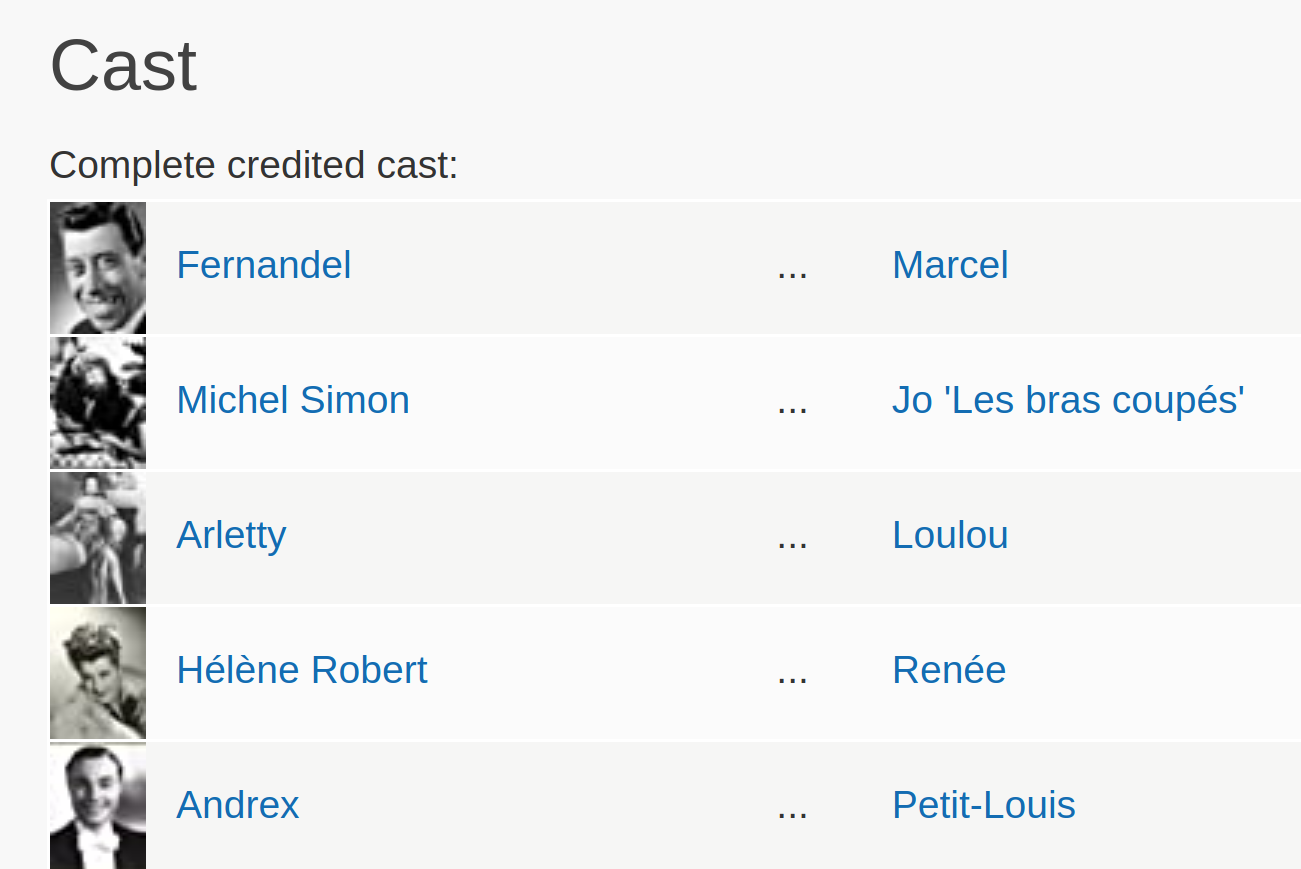Click the Cast section heading
The width and height of the screenshot is (1301, 869).
pos(124,66)
